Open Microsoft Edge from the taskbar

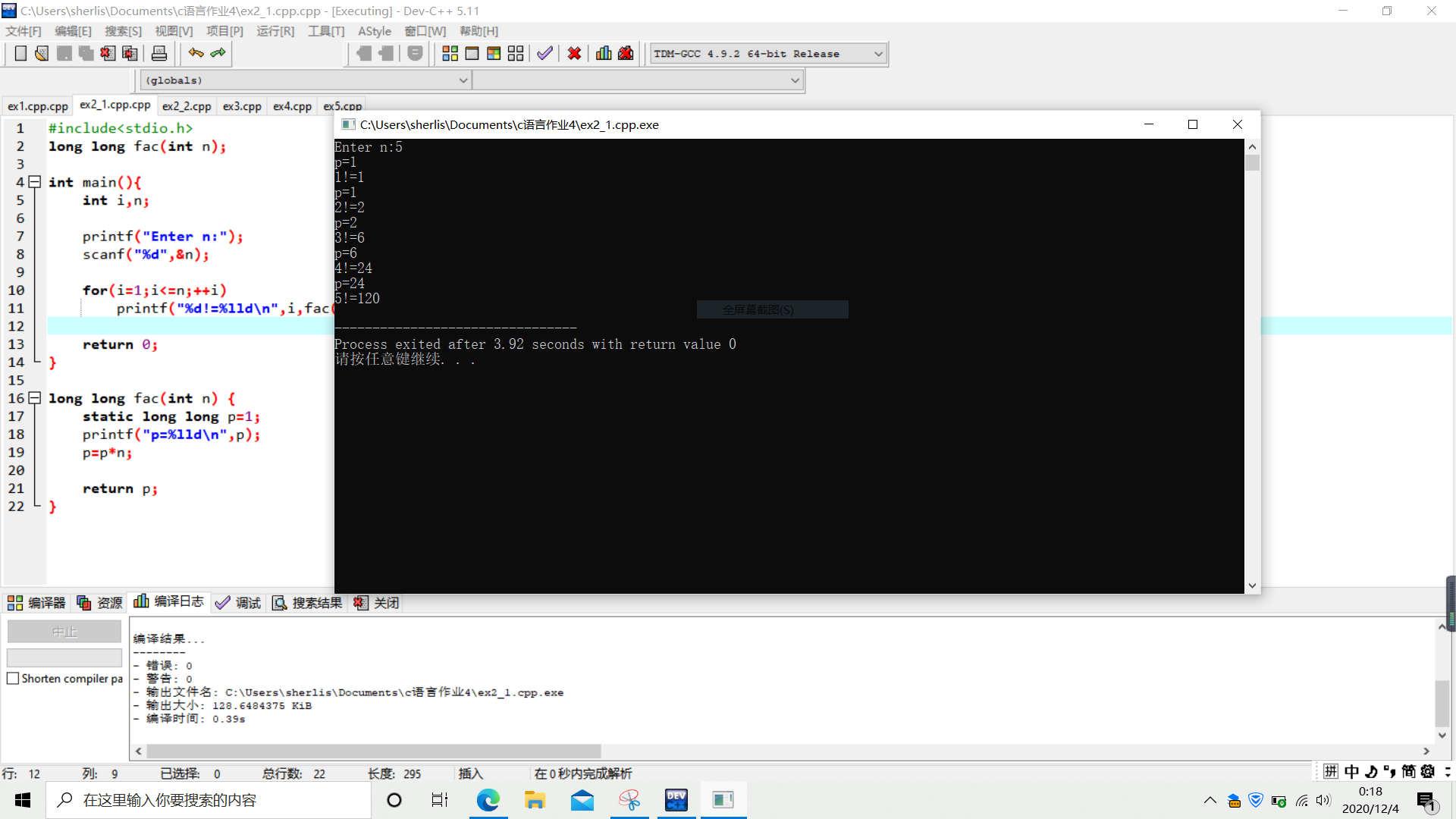[488, 800]
